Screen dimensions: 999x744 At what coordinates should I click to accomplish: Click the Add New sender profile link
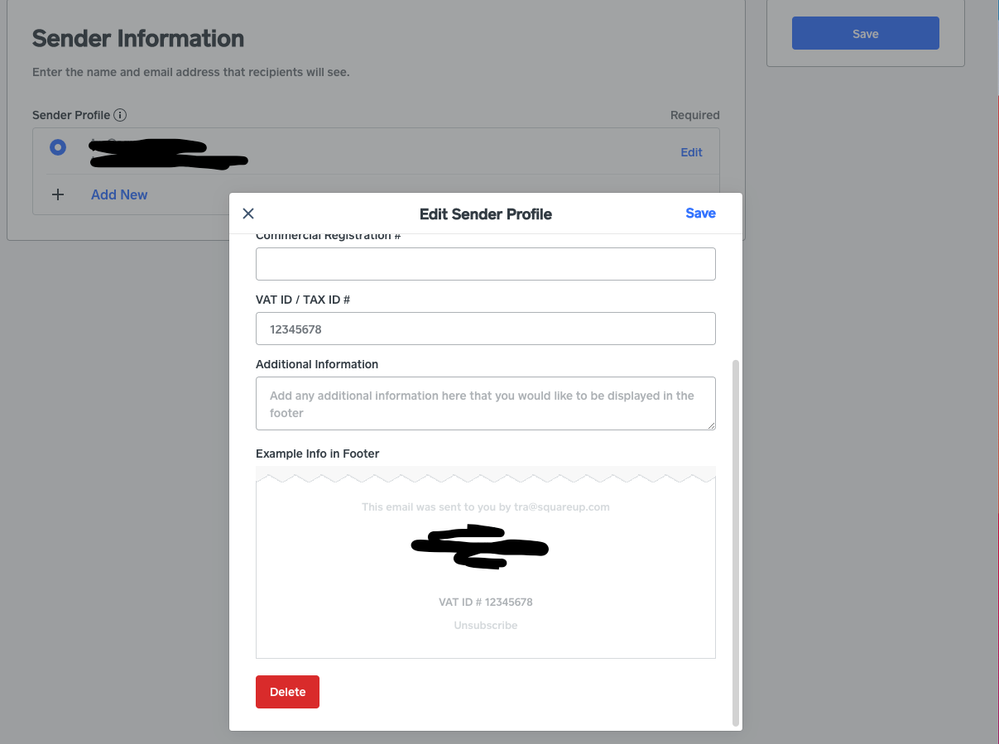pos(119,195)
